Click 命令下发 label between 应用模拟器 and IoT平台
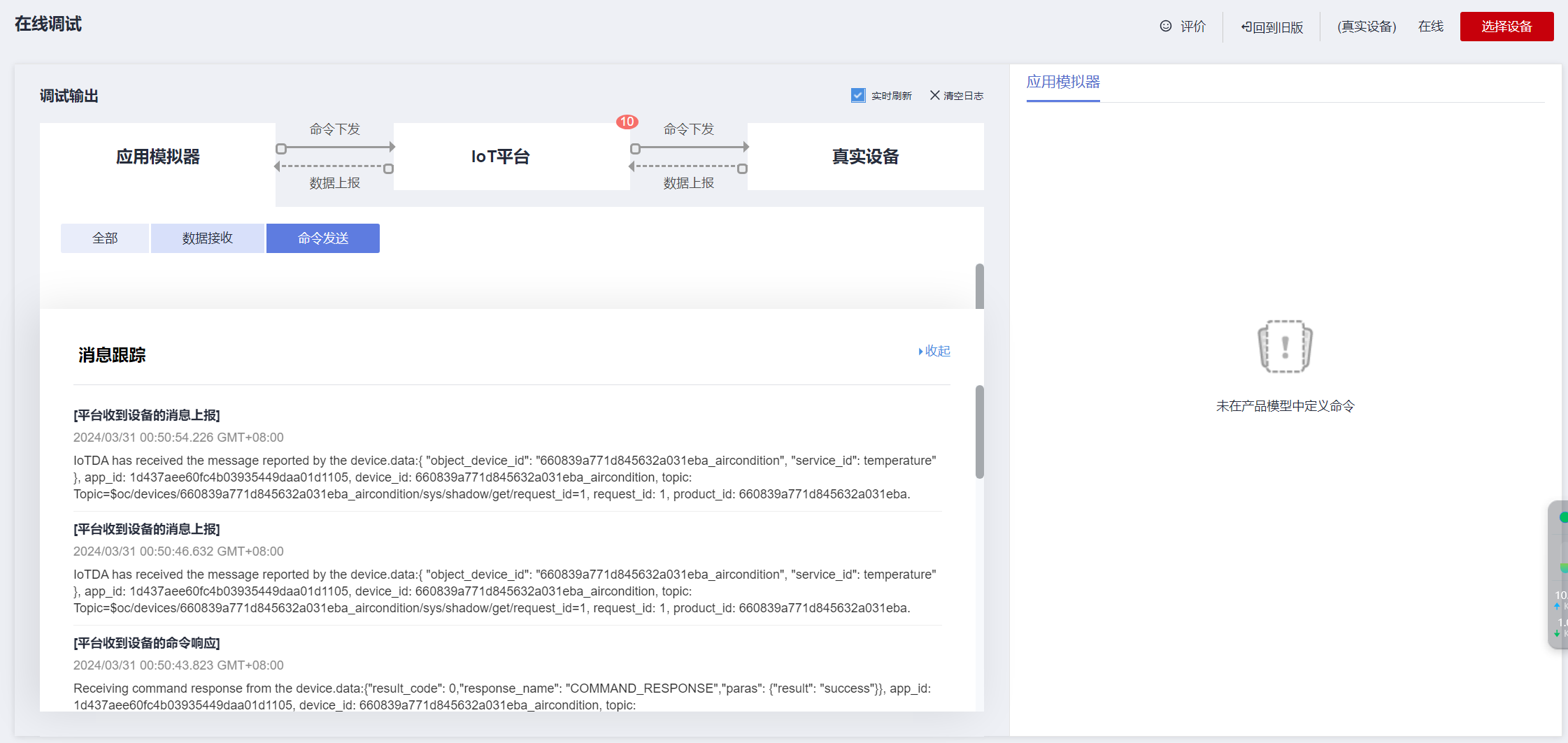Viewport: 1568px width, 743px height. coord(335,129)
